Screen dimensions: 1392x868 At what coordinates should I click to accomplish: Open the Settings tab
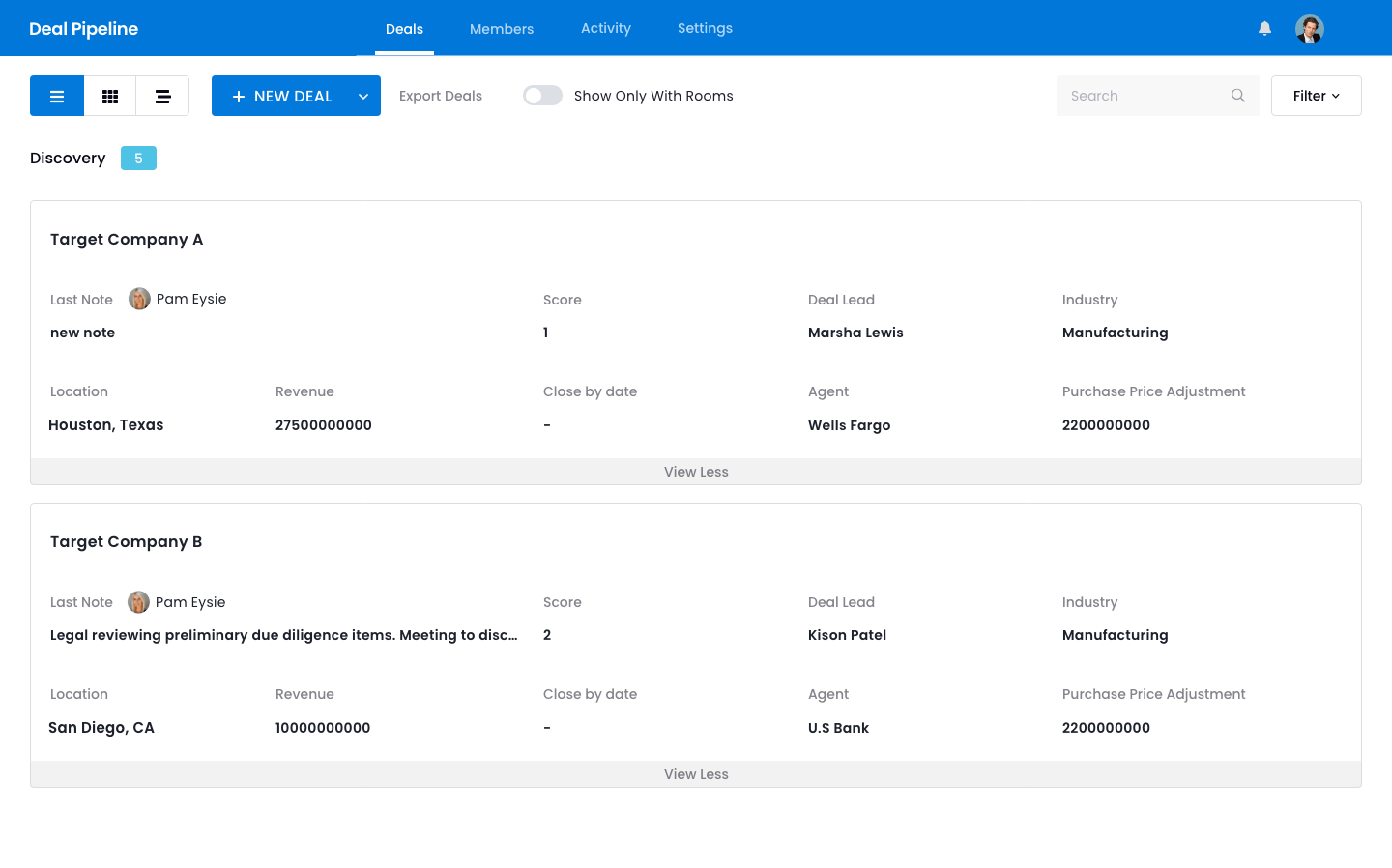pyautogui.click(x=705, y=28)
